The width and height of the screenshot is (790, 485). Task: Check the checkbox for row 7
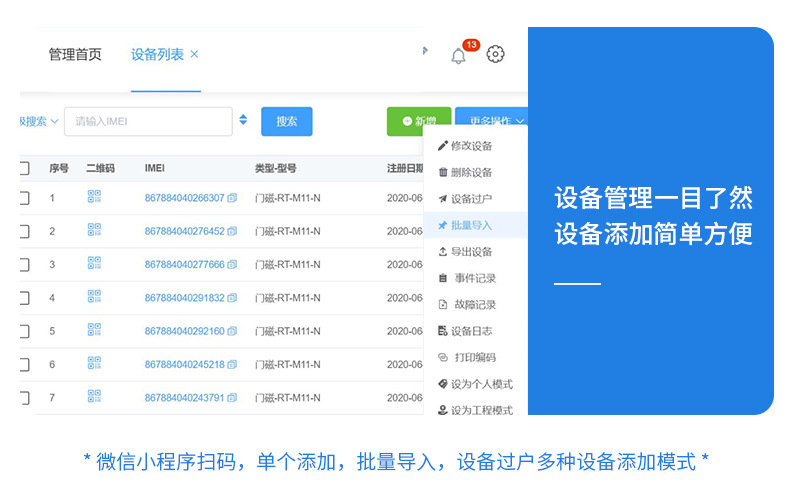click(x=24, y=398)
